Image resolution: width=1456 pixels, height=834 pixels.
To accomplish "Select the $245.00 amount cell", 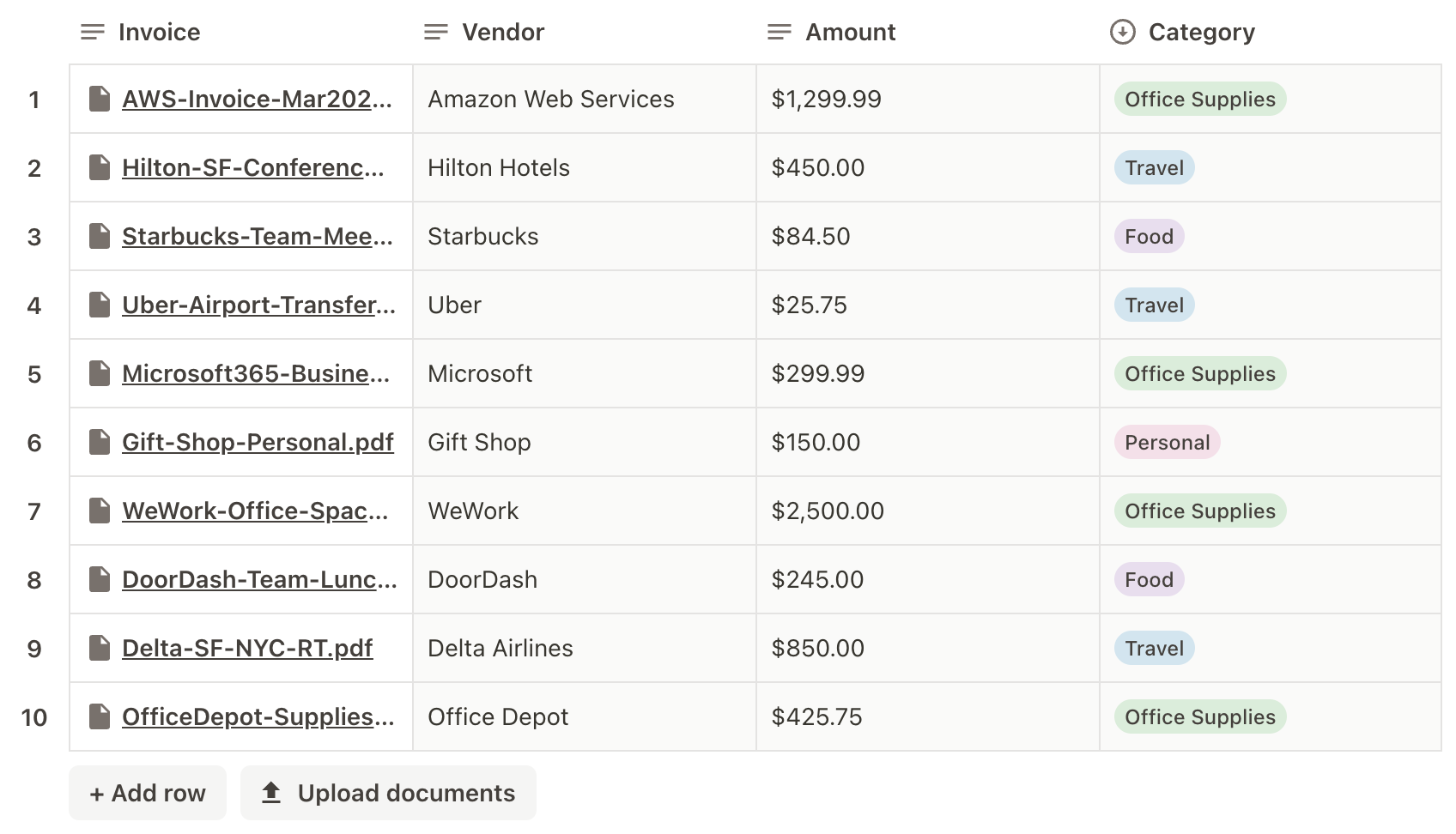I will point(928,579).
